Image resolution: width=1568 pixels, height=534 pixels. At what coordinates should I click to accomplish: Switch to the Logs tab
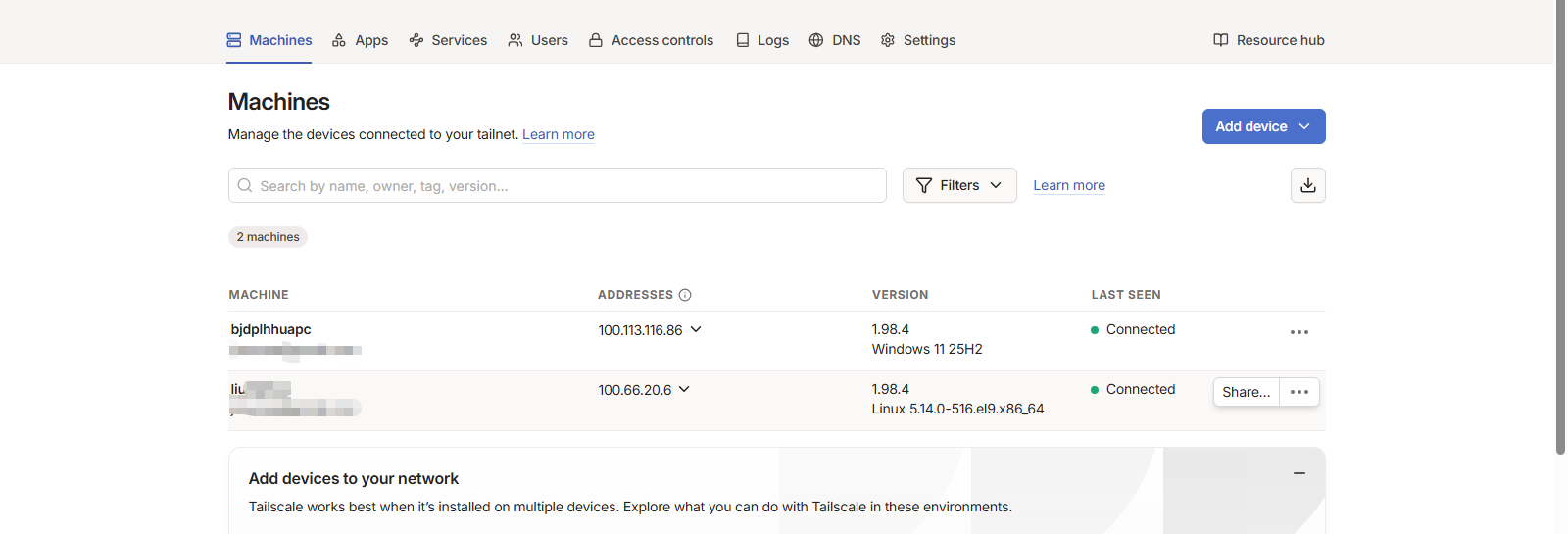click(762, 40)
